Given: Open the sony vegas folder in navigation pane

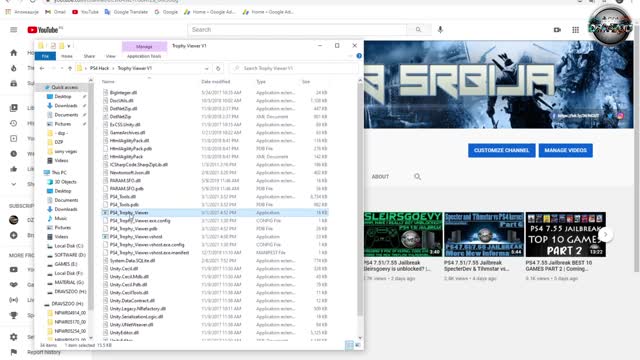Looking at the screenshot, I should (x=65, y=151).
